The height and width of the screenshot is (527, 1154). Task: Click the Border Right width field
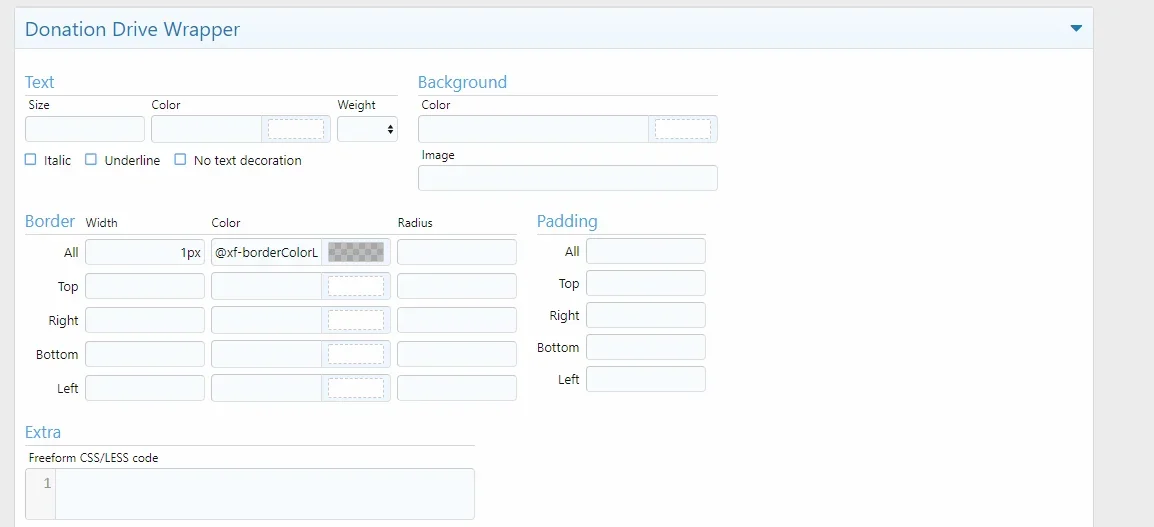coord(145,320)
